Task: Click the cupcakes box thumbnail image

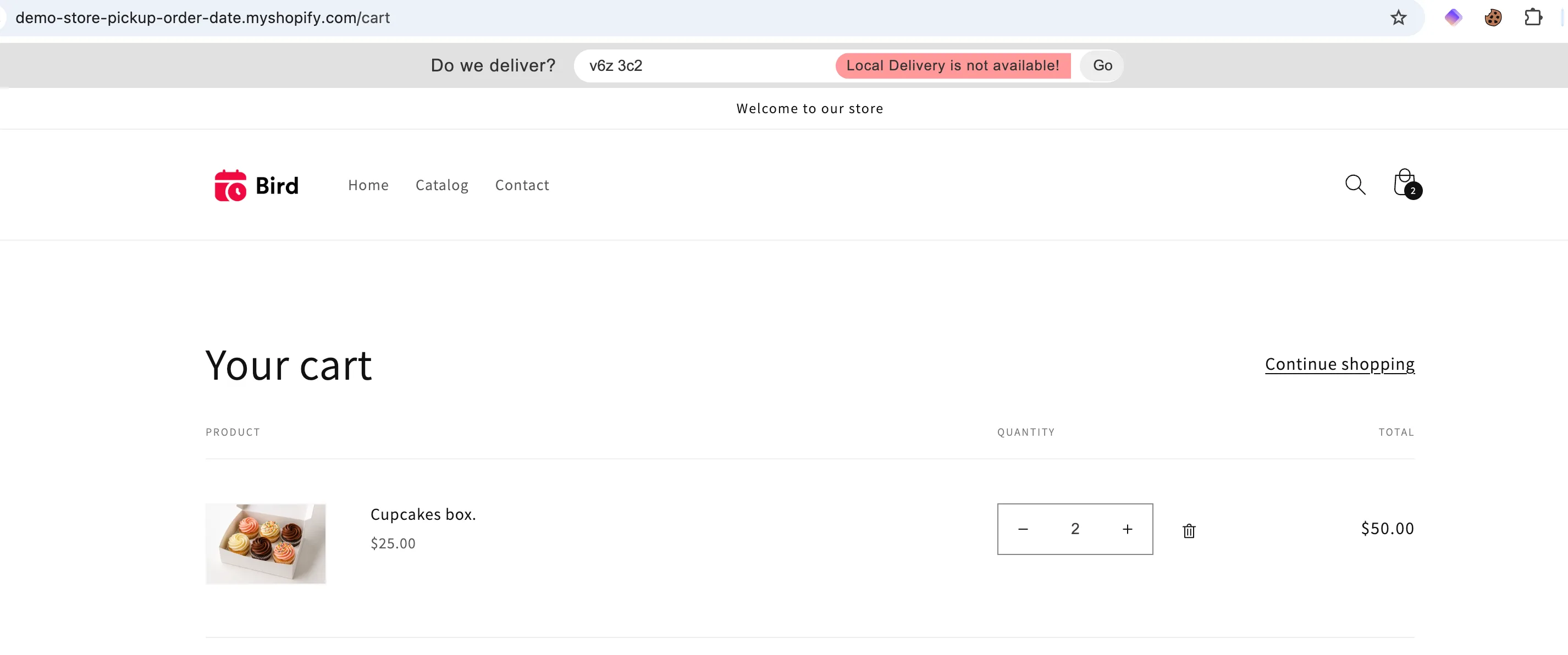Action: (x=266, y=543)
